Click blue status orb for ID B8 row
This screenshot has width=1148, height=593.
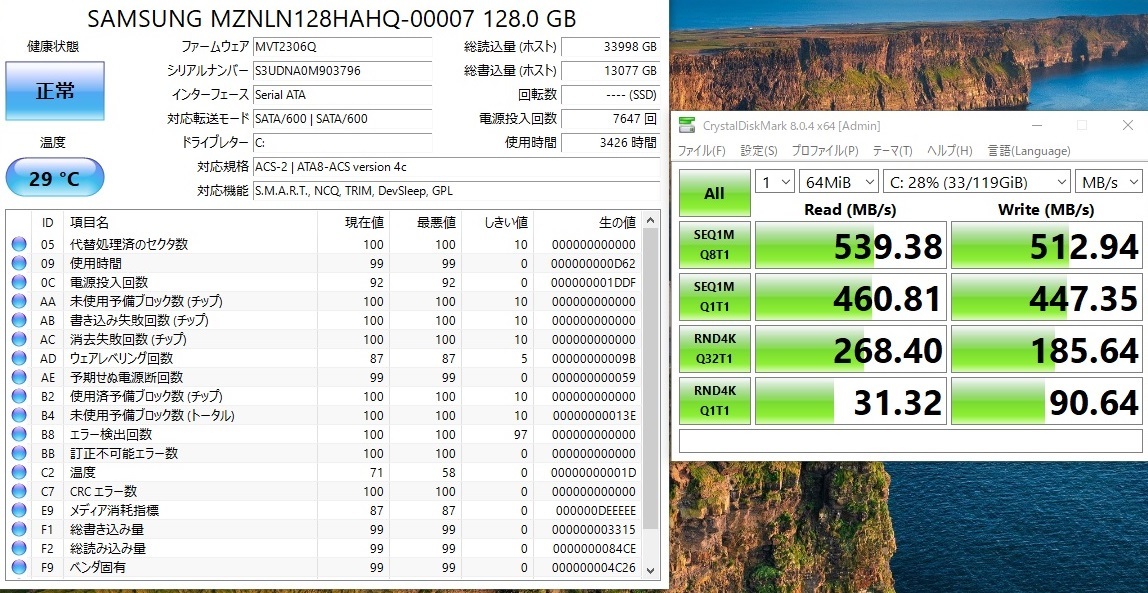(x=19, y=435)
